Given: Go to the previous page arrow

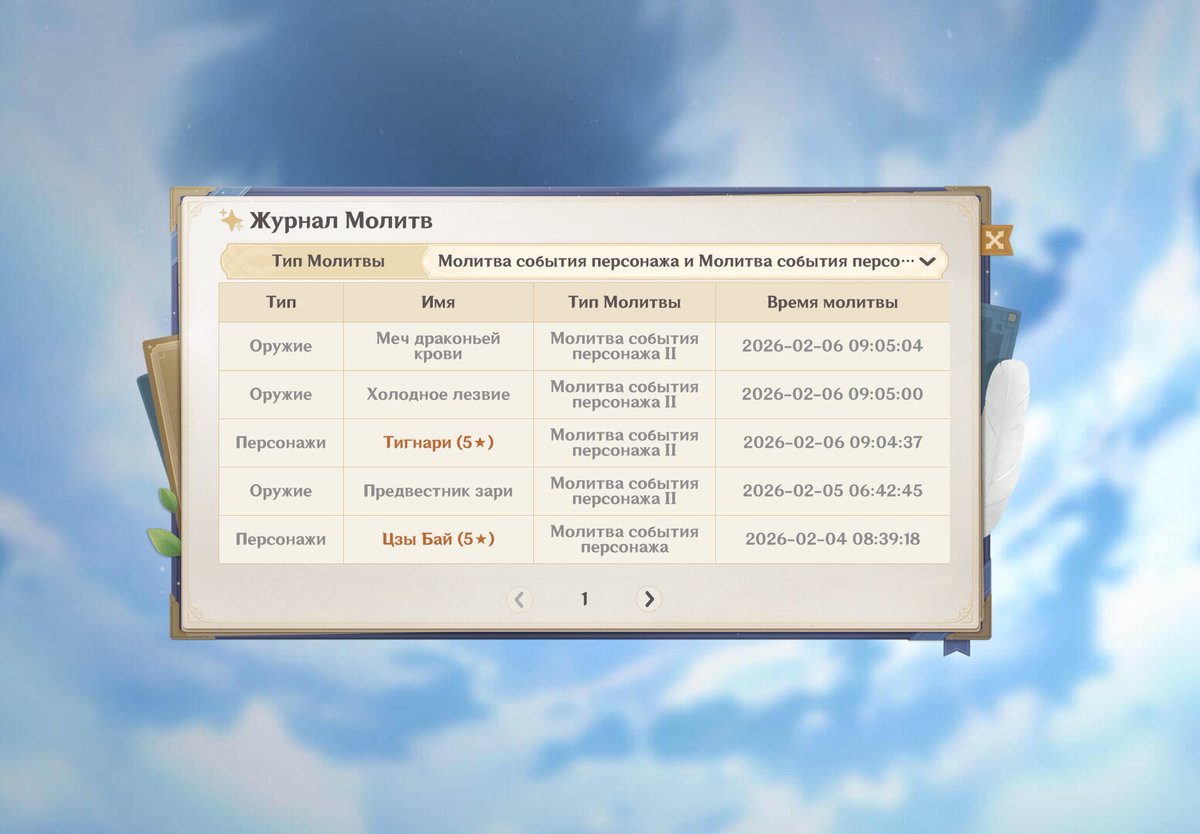Looking at the screenshot, I should [519, 599].
